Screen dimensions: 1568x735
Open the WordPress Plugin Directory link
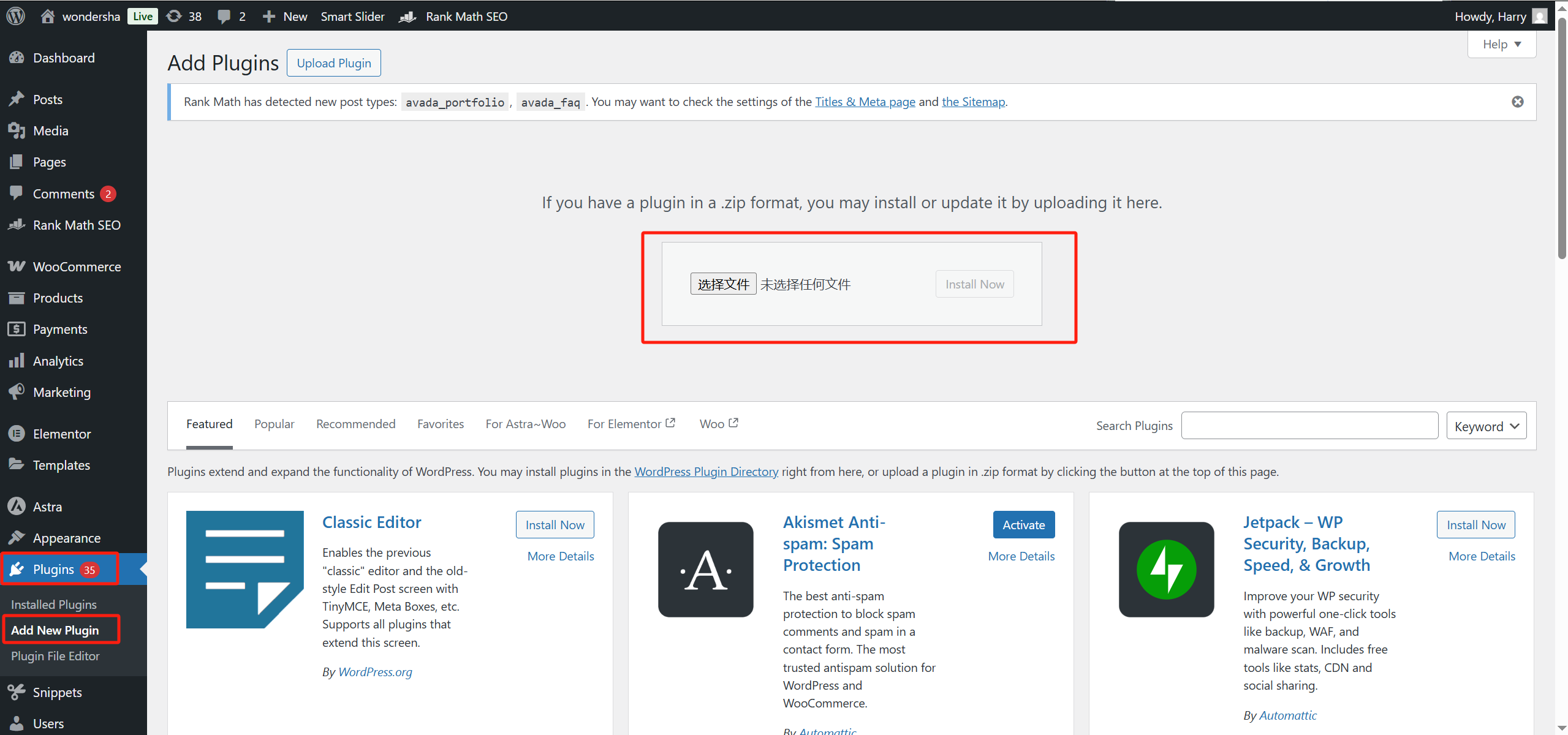706,472
